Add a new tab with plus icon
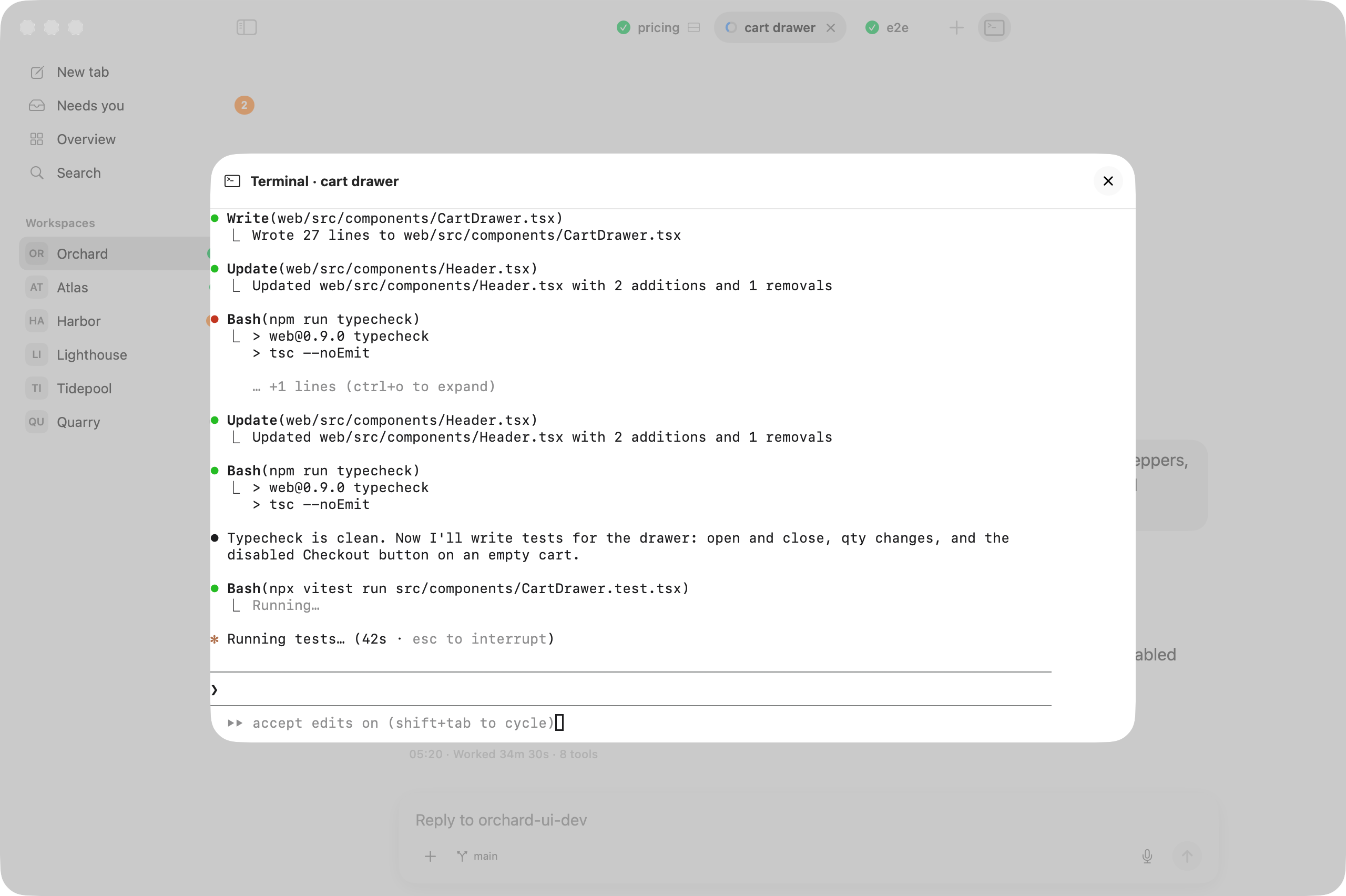The image size is (1346, 896). [x=956, y=27]
